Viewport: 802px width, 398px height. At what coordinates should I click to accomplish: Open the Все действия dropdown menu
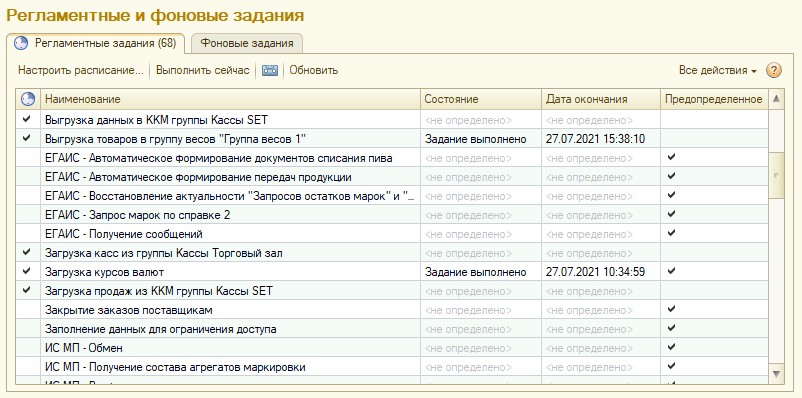(x=718, y=71)
